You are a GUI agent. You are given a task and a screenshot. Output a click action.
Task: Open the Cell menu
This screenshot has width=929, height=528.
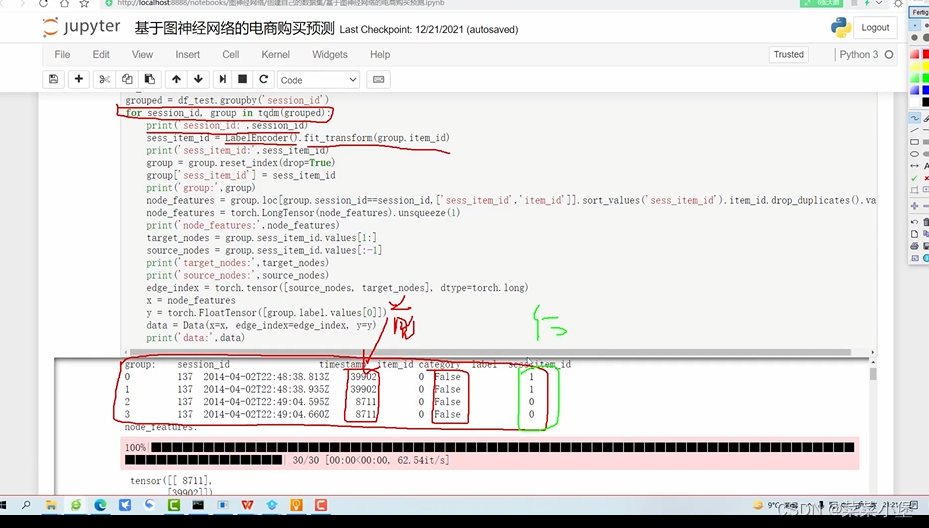(230, 55)
